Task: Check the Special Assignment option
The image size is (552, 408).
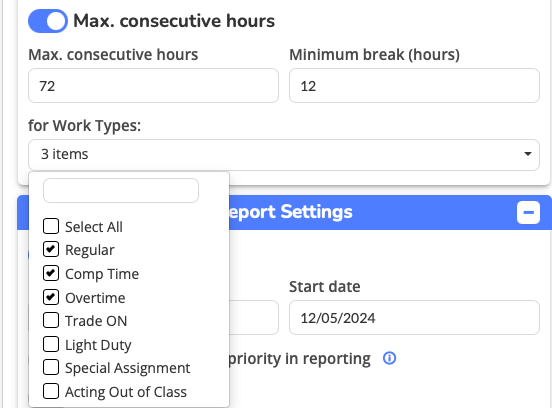Action: (51, 368)
